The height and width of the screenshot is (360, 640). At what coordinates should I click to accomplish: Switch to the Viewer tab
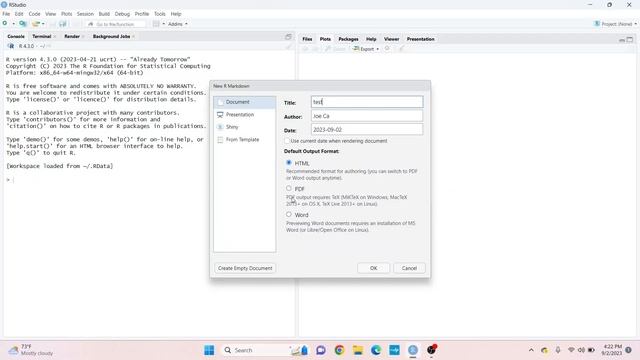[x=391, y=39]
